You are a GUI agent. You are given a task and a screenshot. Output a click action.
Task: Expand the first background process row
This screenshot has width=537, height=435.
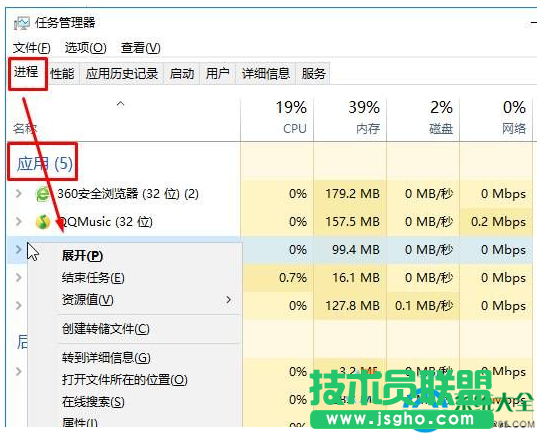click(18, 371)
